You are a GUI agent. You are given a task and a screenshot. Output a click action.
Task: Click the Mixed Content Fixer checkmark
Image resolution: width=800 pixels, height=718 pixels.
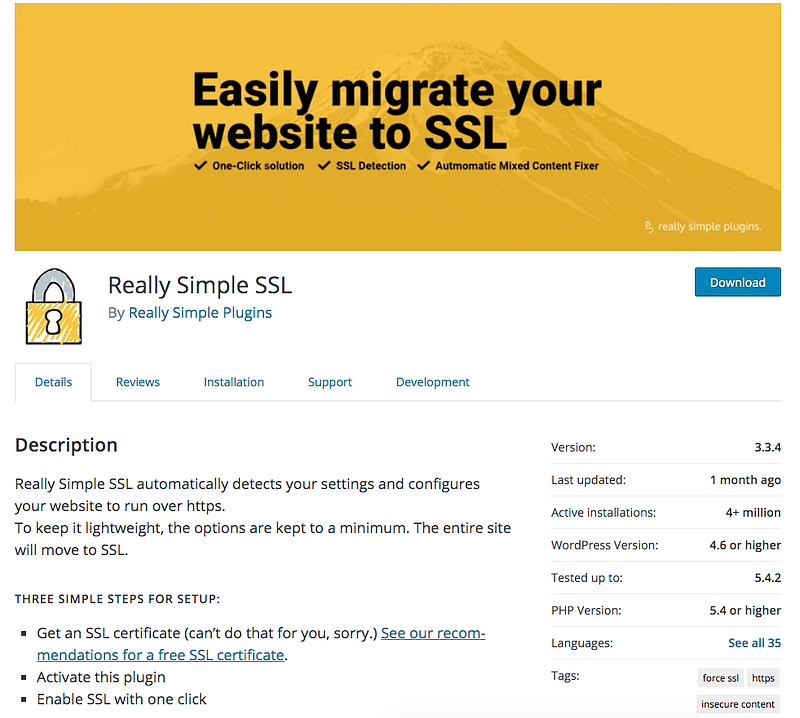(x=423, y=165)
